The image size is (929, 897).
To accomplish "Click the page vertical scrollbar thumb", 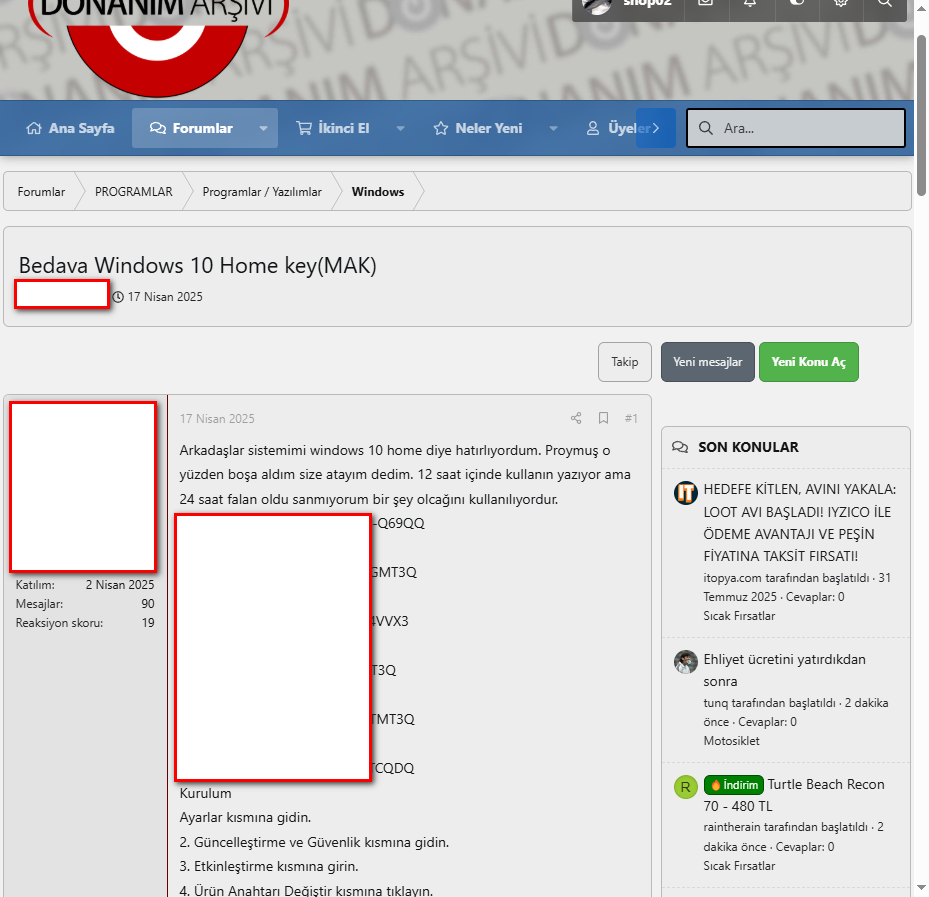I will [921, 116].
